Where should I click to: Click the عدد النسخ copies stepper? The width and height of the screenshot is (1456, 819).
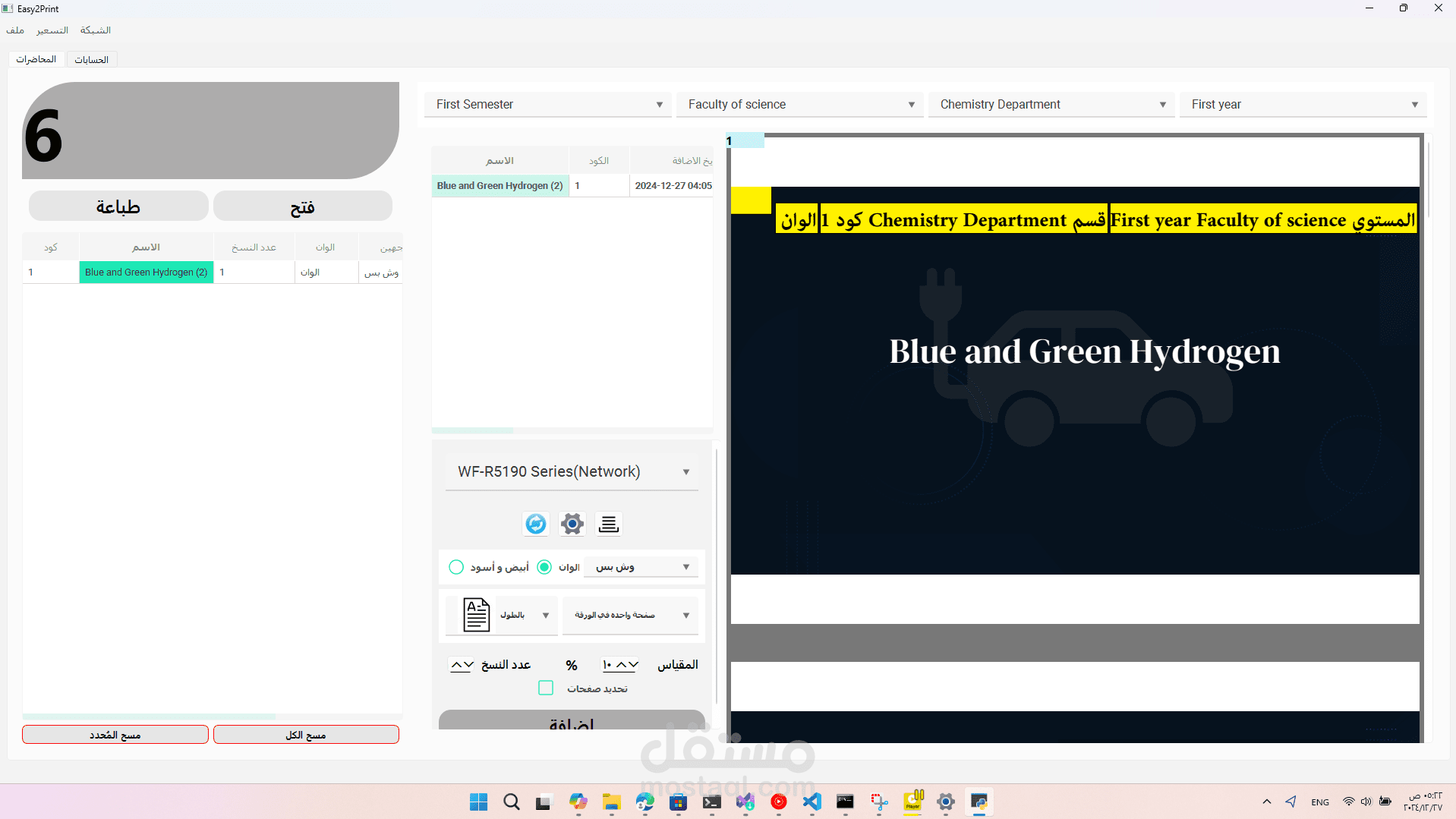coord(462,665)
